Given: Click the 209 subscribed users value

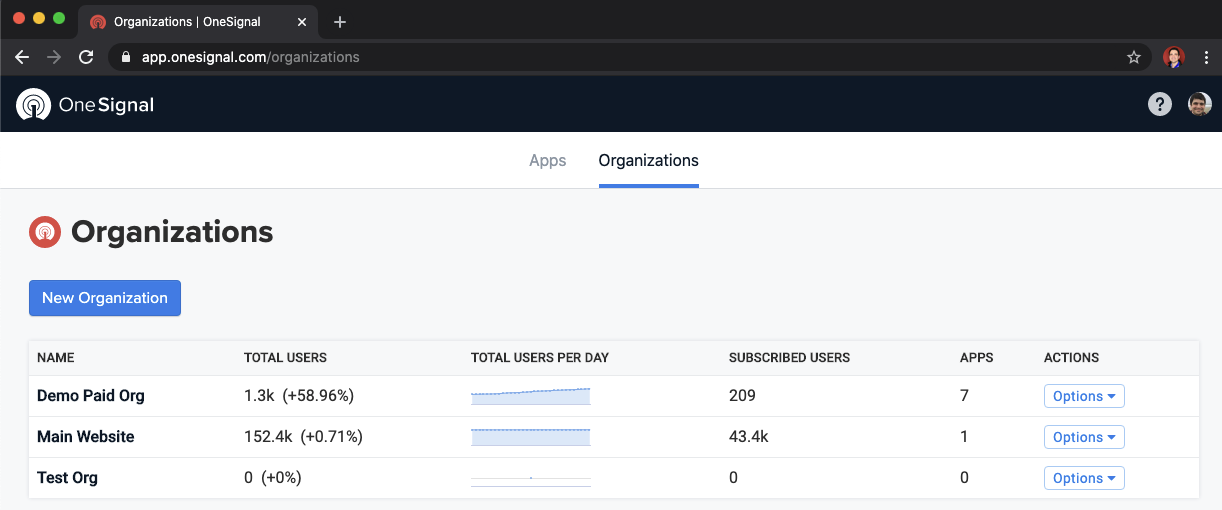Looking at the screenshot, I should point(742,396).
